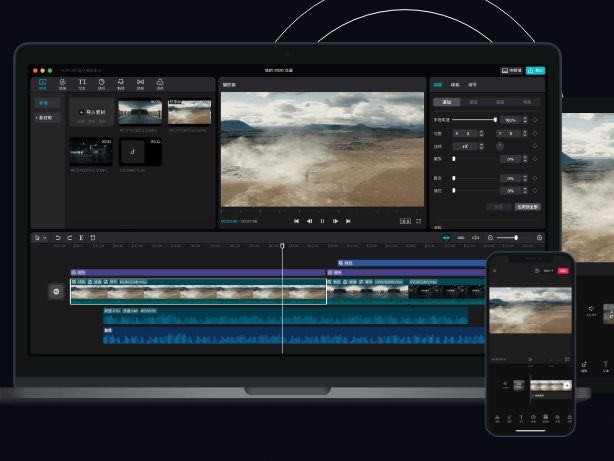Image resolution: width=614 pixels, height=461 pixels.
Task: Tap the help icon beside 1080P on the phone
Action: pos(537,271)
